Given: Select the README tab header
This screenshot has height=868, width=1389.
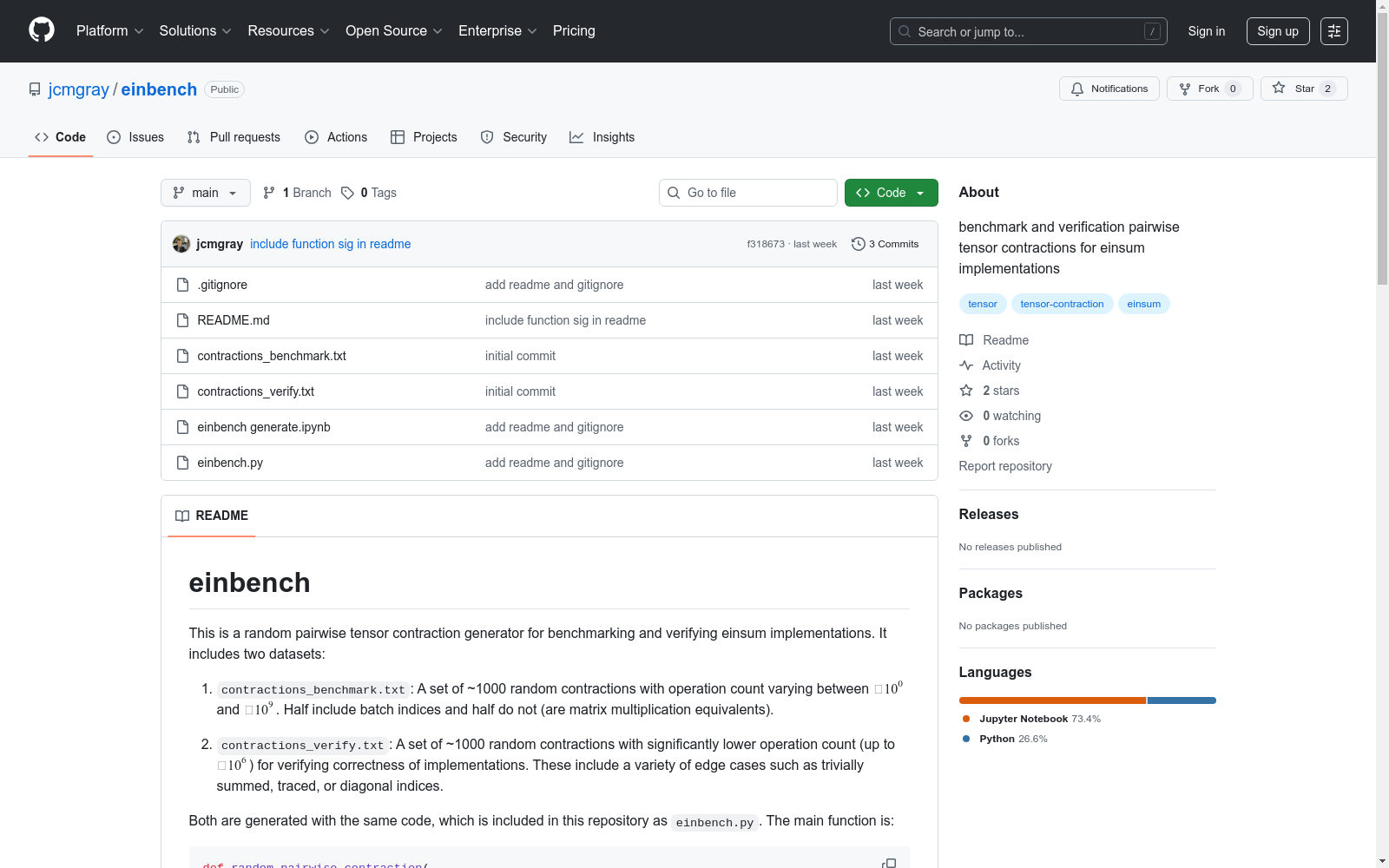Looking at the screenshot, I should [x=212, y=516].
